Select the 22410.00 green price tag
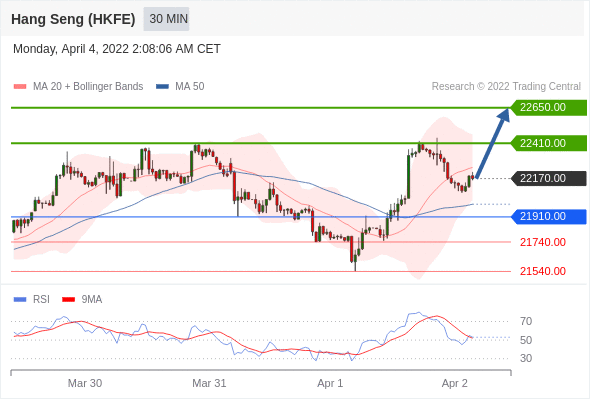 click(549, 143)
